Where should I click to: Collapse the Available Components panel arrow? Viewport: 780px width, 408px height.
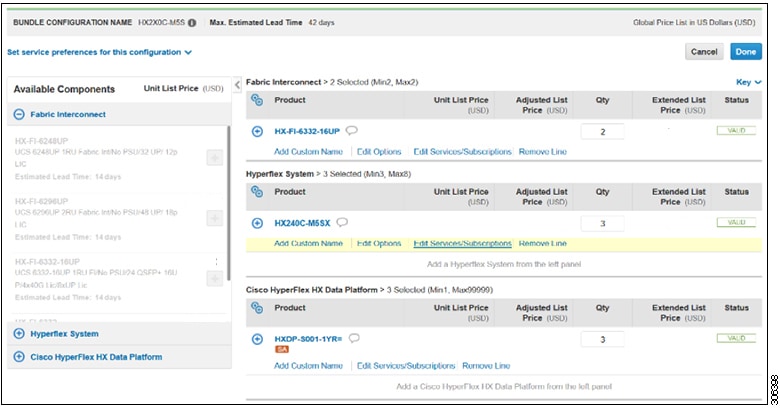click(x=237, y=85)
